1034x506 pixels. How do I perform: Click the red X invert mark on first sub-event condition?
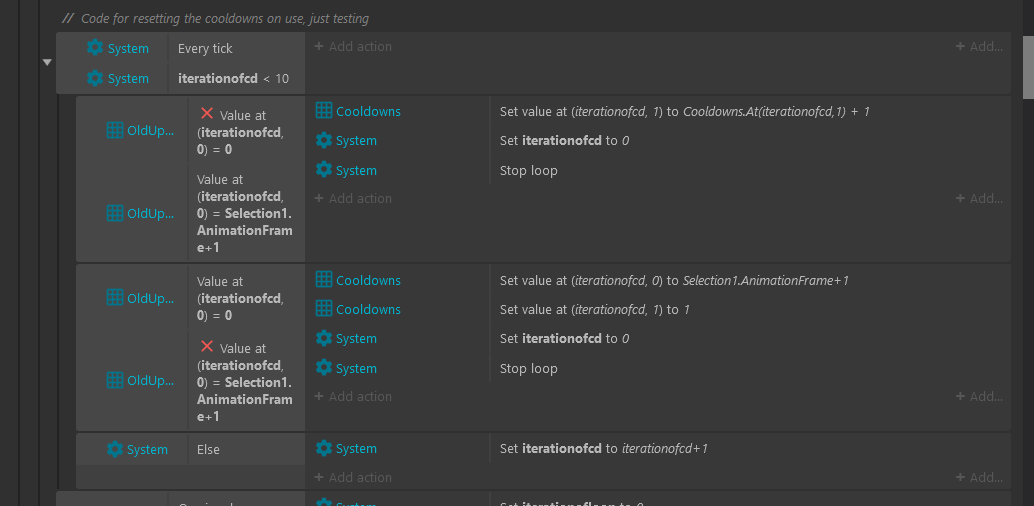(x=207, y=114)
